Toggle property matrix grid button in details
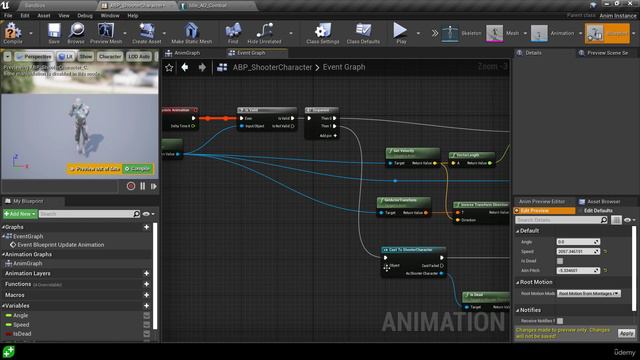 point(616,220)
